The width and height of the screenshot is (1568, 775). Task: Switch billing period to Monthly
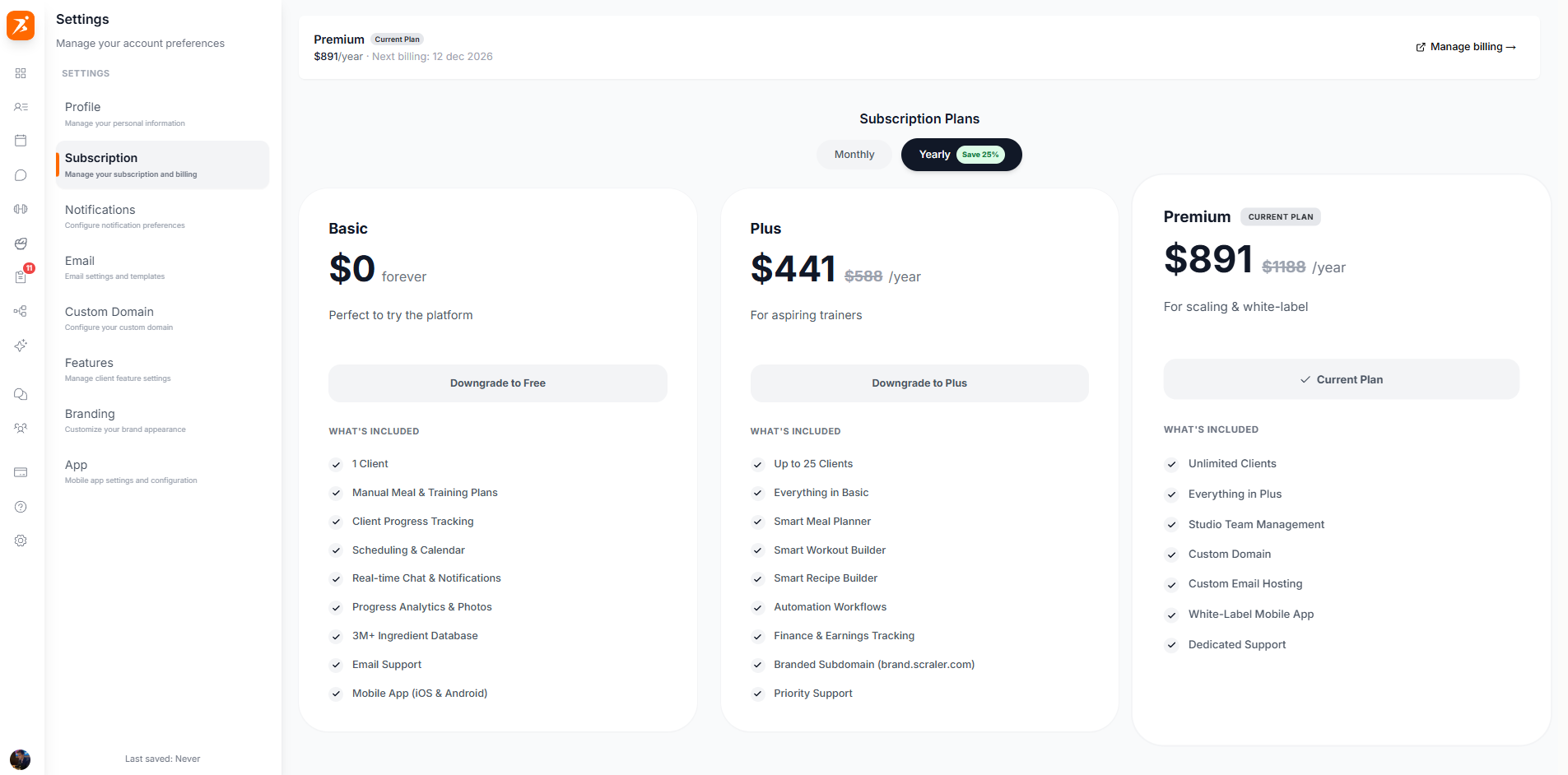tap(854, 154)
